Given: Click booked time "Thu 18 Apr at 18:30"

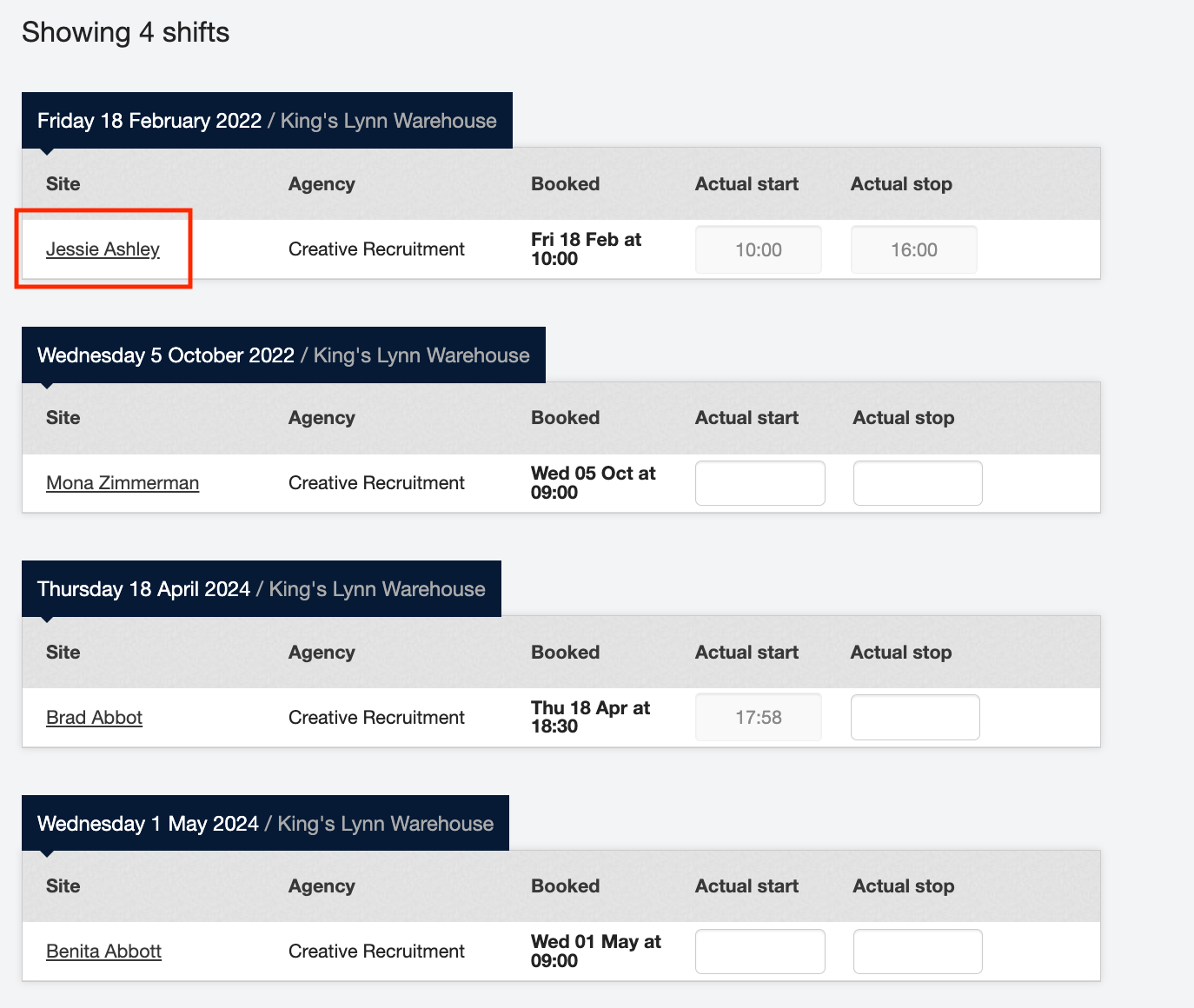Looking at the screenshot, I should tap(589, 718).
